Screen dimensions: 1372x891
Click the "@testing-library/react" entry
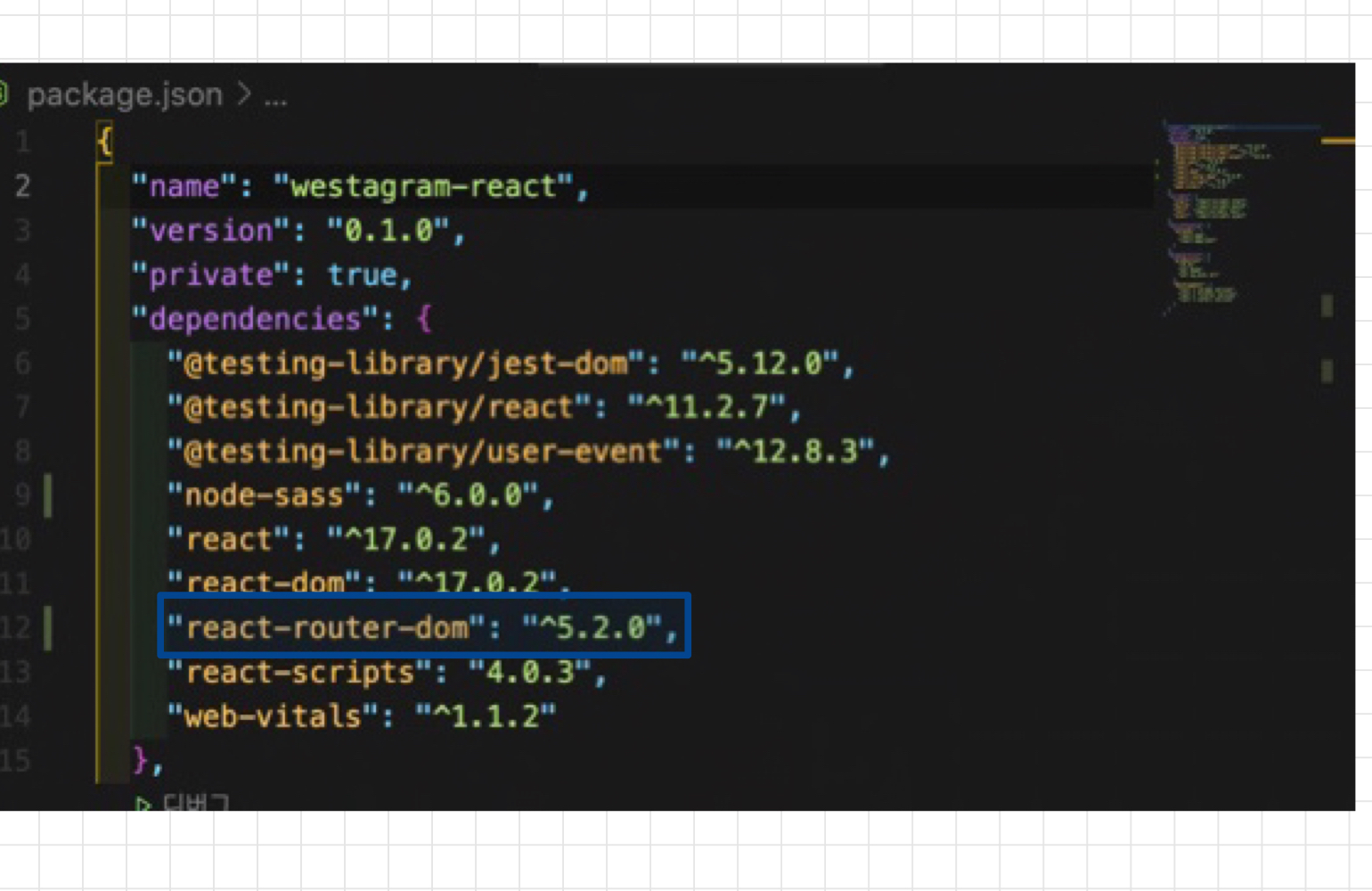(x=379, y=407)
